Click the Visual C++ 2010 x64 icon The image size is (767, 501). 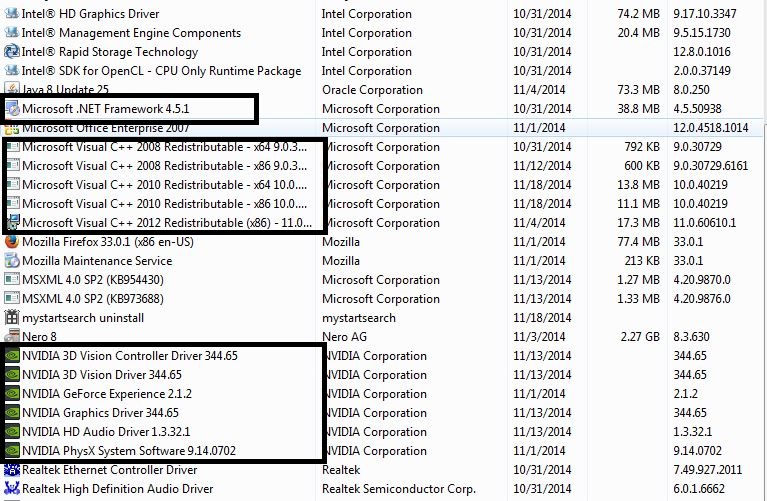coord(13,185)
